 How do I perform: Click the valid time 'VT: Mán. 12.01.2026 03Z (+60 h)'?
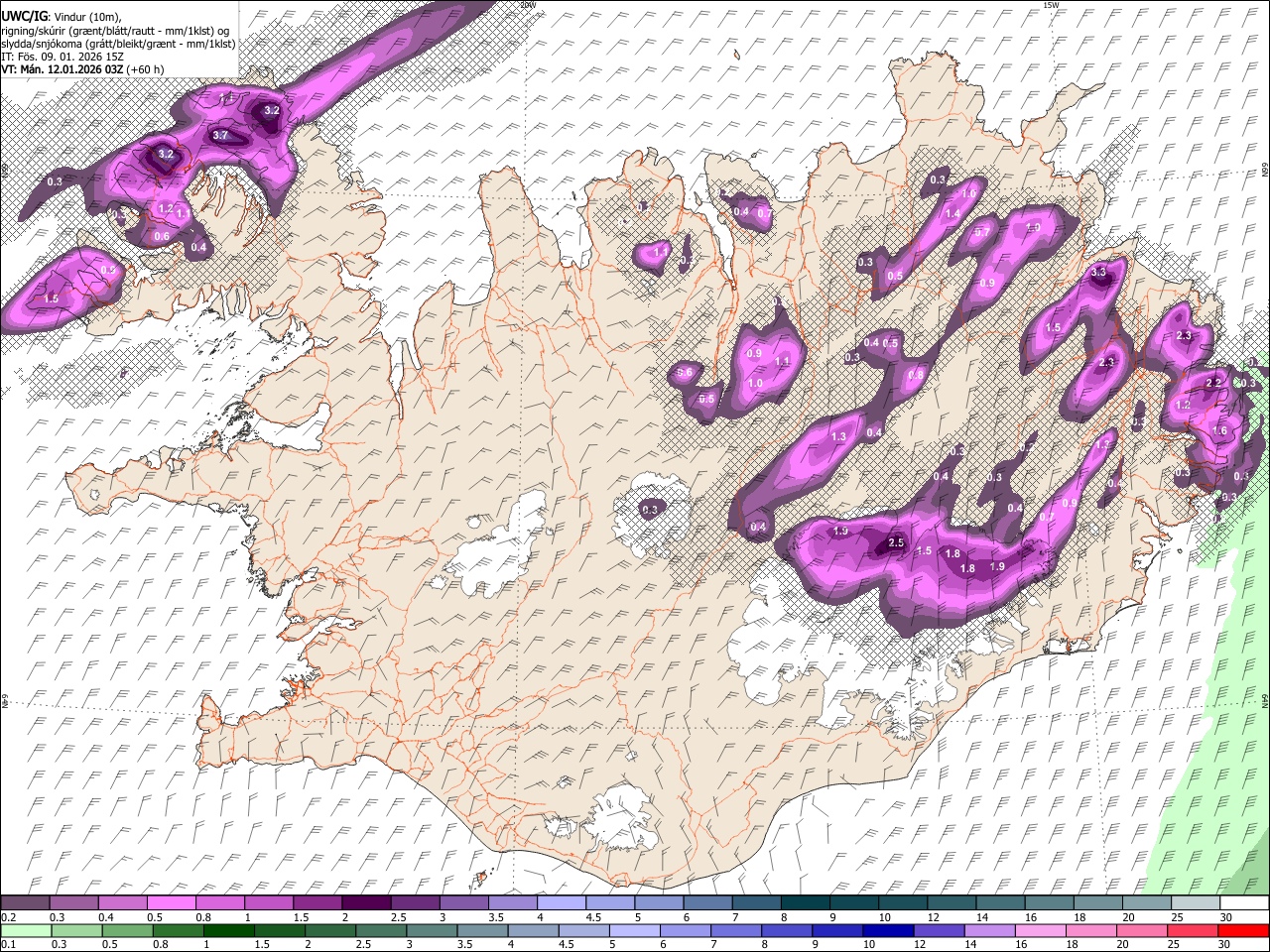click(x=82, y=69)
